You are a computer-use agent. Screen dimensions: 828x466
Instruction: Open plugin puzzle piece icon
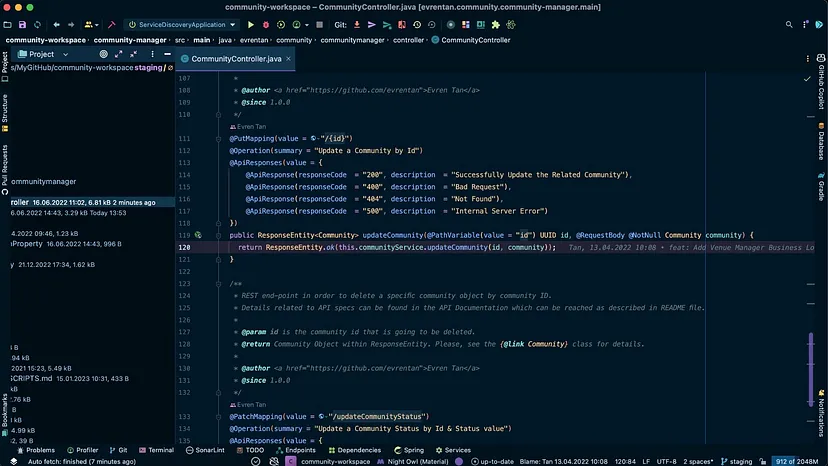tap(495, 25)
